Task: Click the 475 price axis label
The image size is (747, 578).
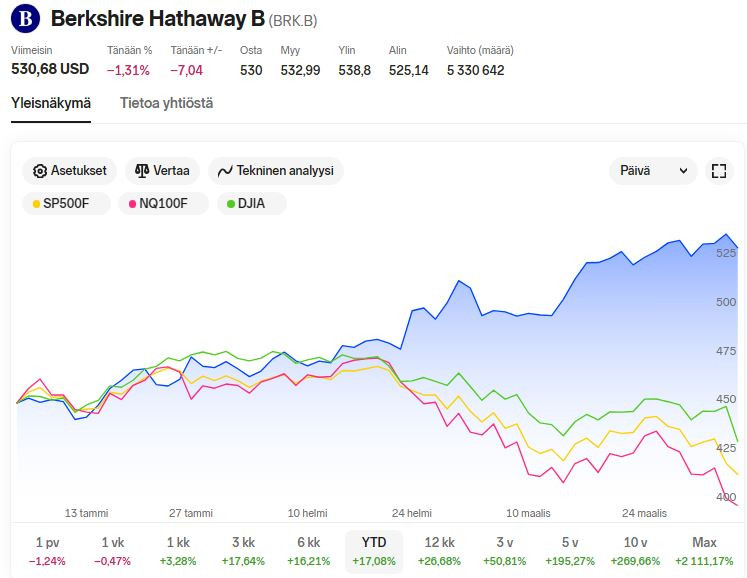Action: (726, 351)
